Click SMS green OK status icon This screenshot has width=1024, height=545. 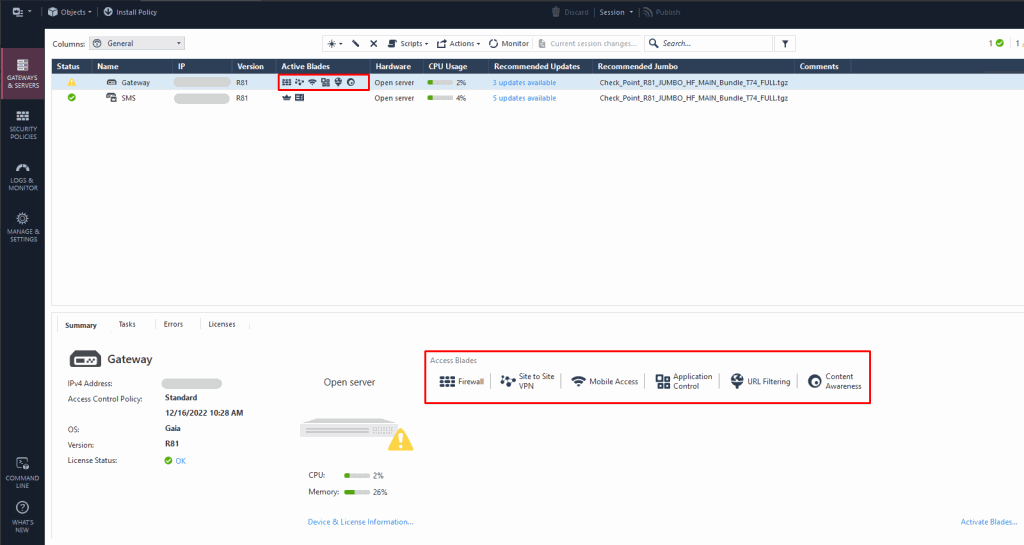pyautogui.click(x=72, y=97)
